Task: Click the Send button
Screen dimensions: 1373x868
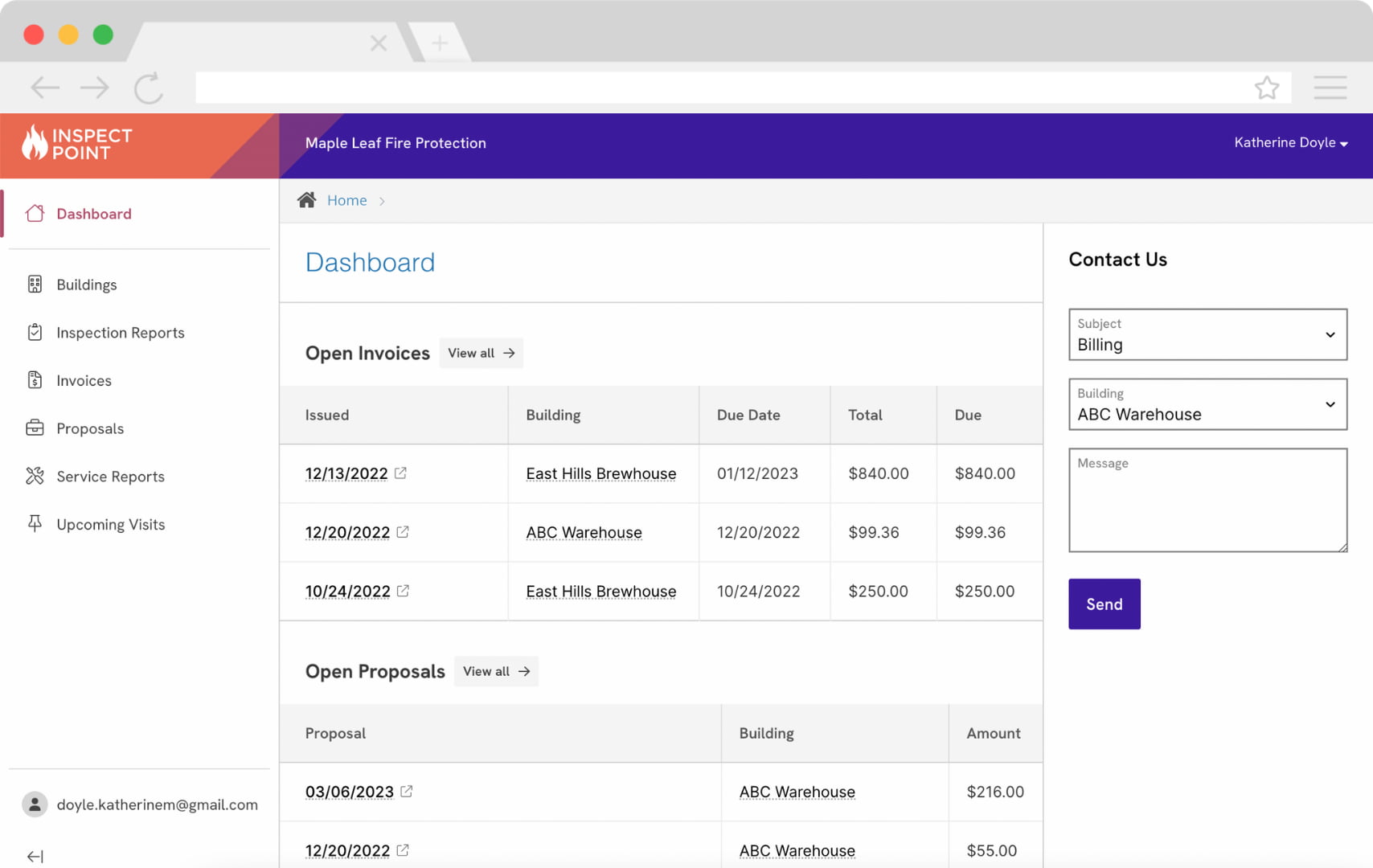Action: 1105,604
